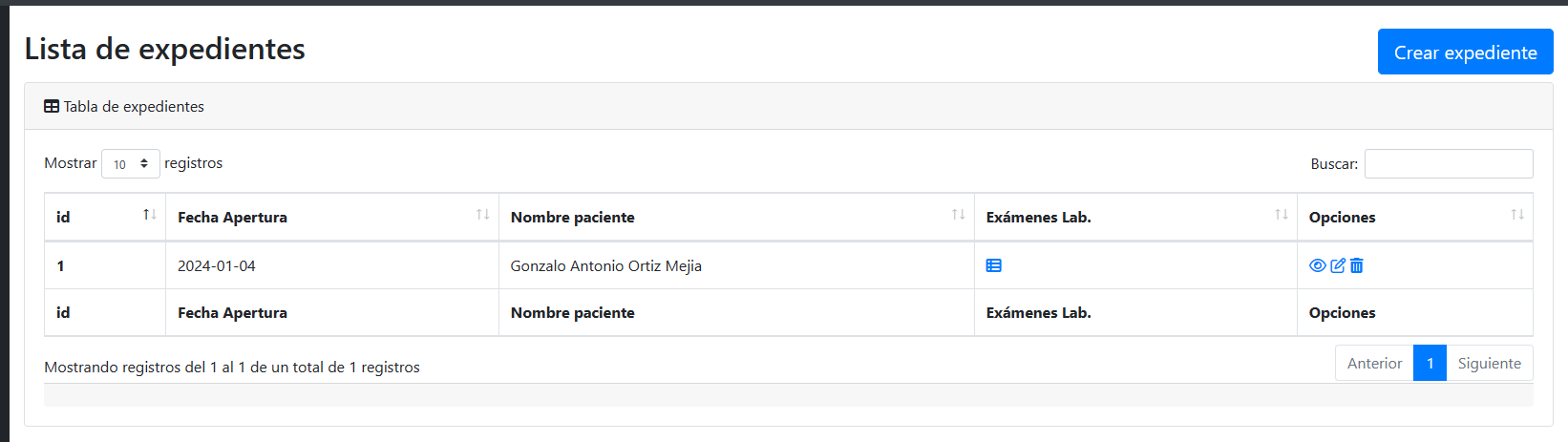Go to Anterior page
Screen dimensions: 1568x442
tap(1374, 364)
